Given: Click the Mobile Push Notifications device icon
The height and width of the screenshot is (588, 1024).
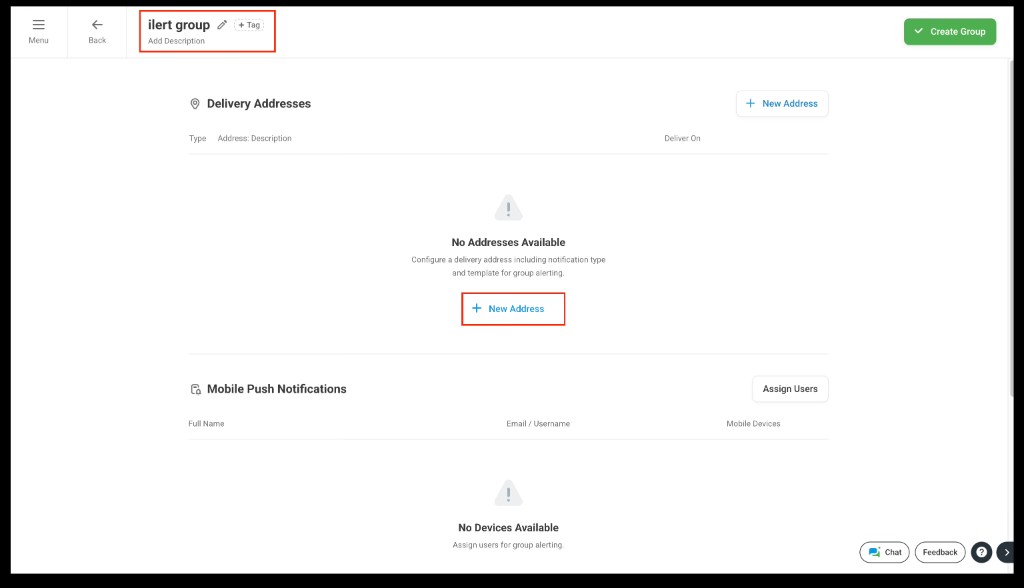Looking at the screenshot, I should tap(195, 389).
